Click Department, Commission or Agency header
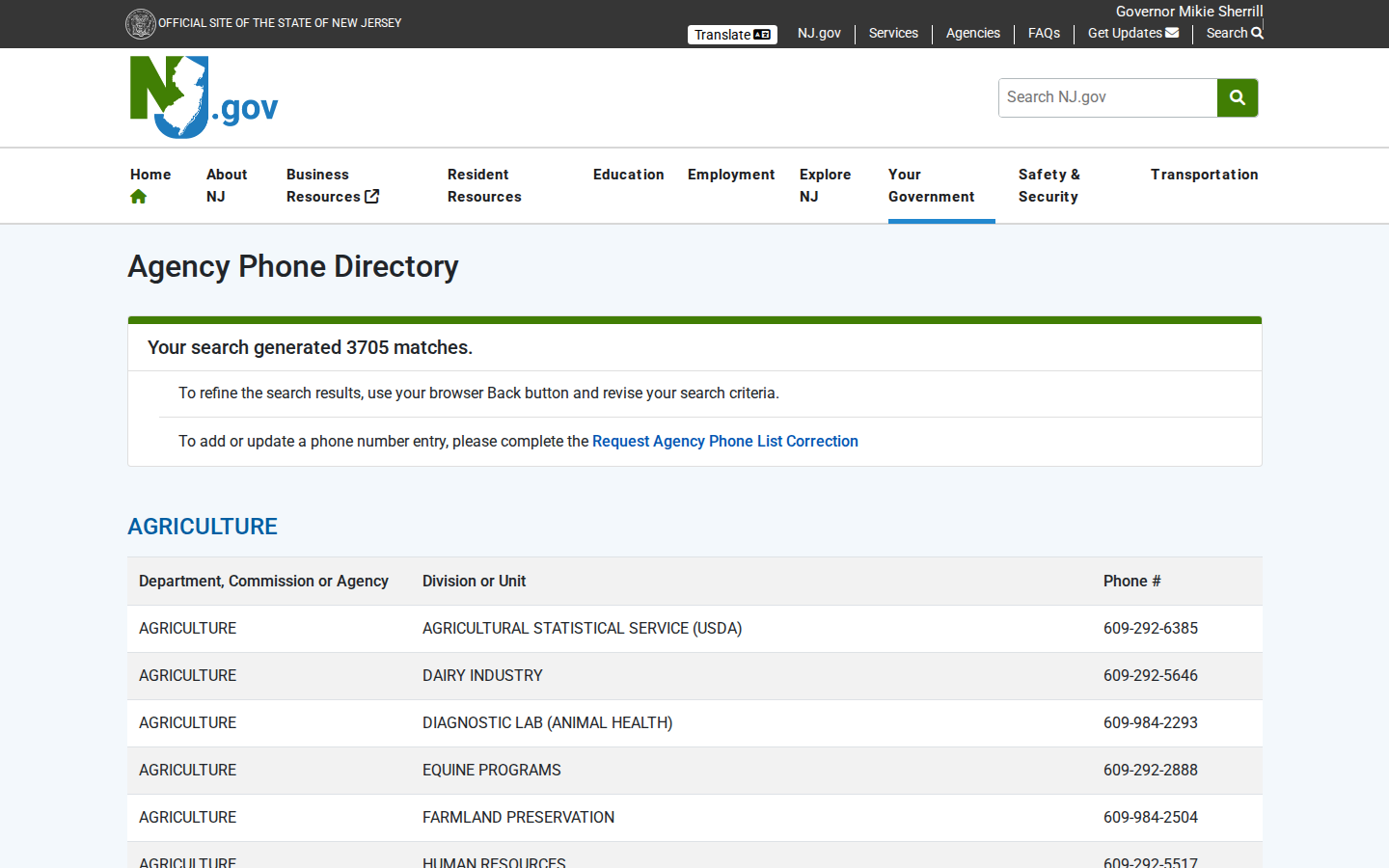The image size is (1389, 868). (x=263, y=581)
